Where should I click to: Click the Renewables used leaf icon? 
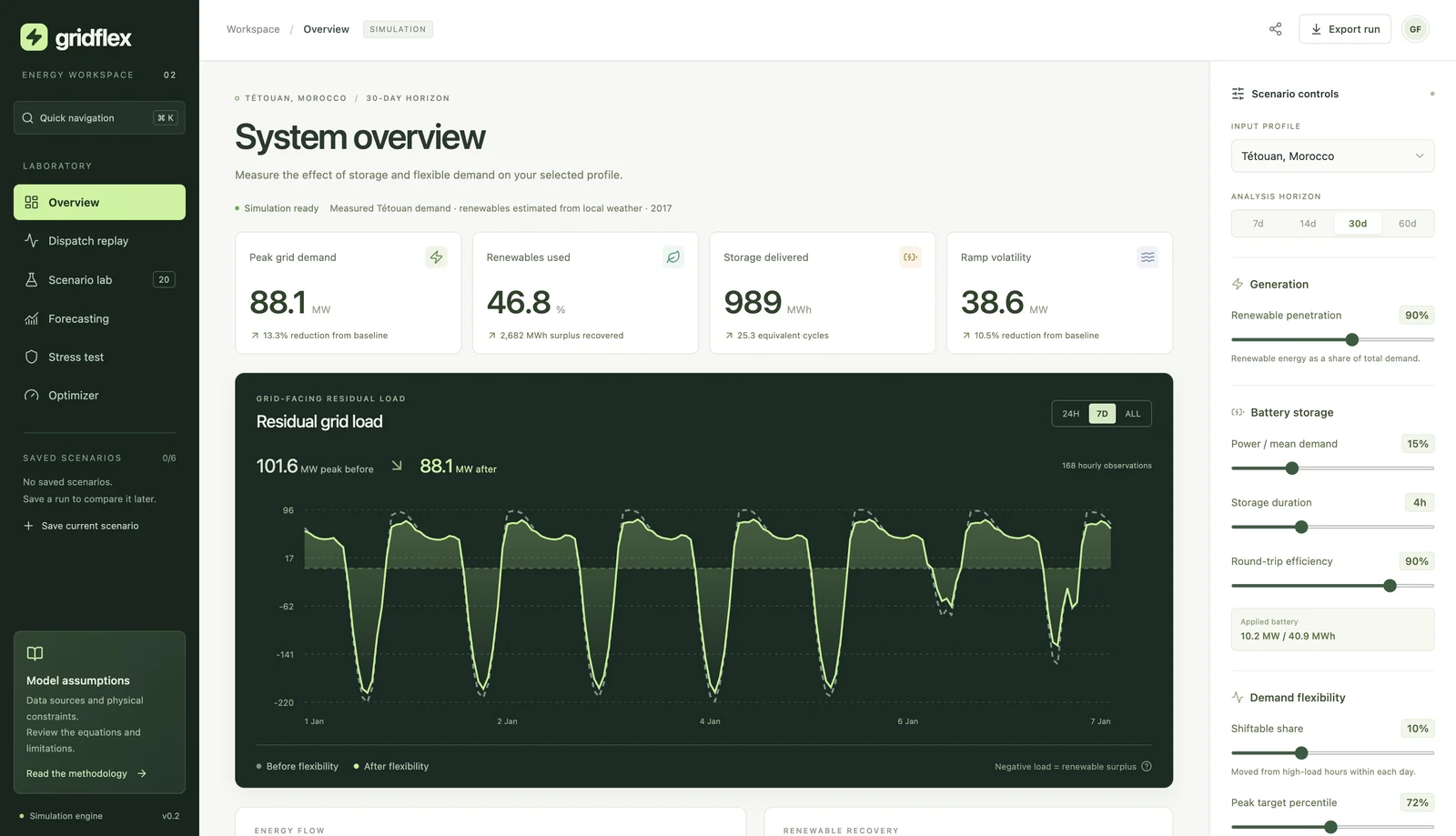pos(673,257)
